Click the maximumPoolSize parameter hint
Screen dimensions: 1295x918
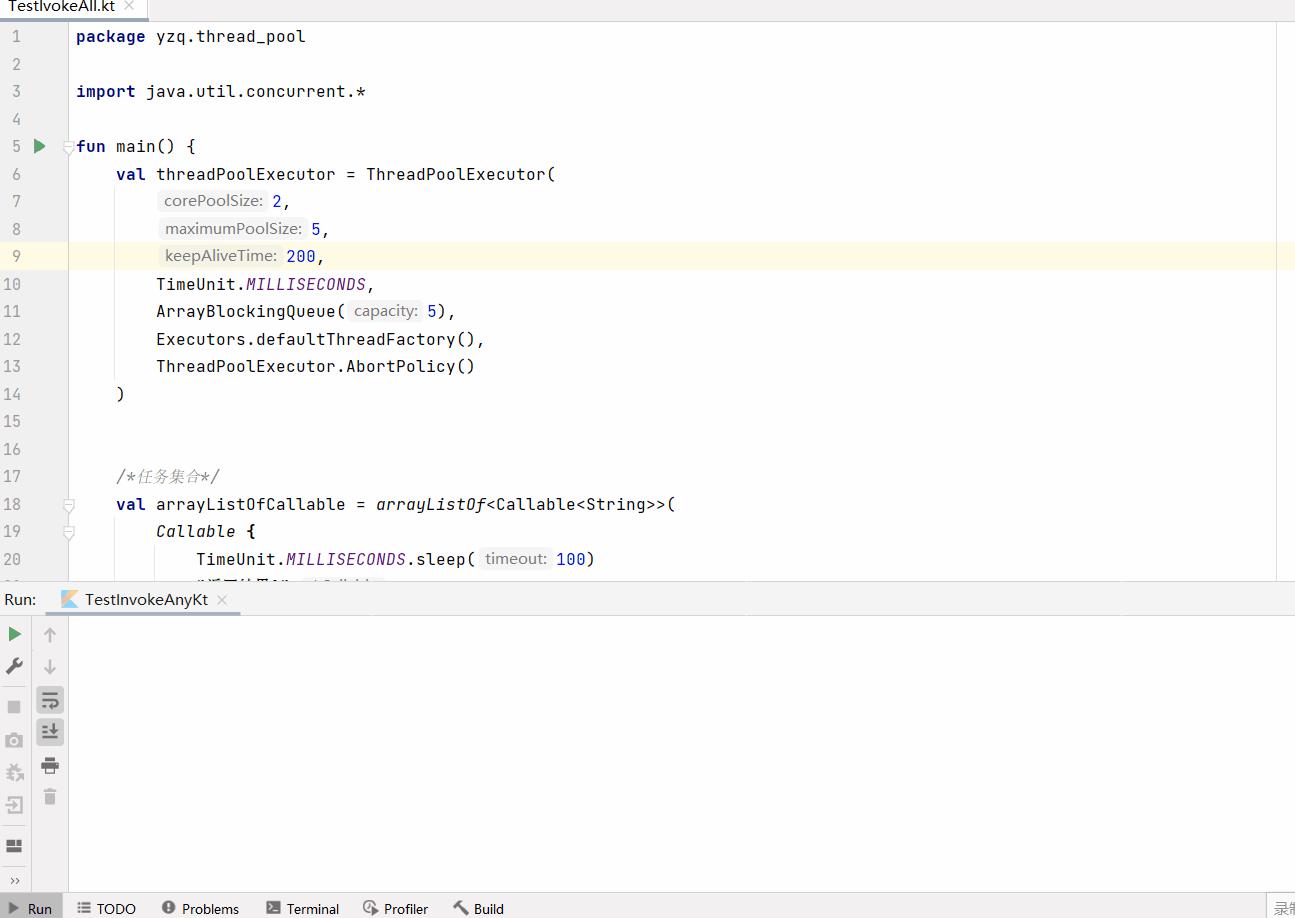pyautogui.click(x=232, y=229)
